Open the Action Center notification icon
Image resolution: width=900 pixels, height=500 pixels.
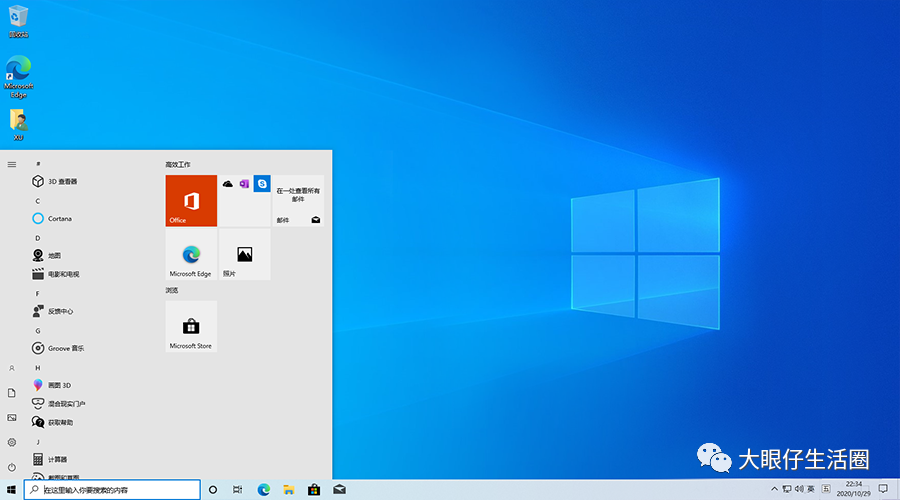883,489
